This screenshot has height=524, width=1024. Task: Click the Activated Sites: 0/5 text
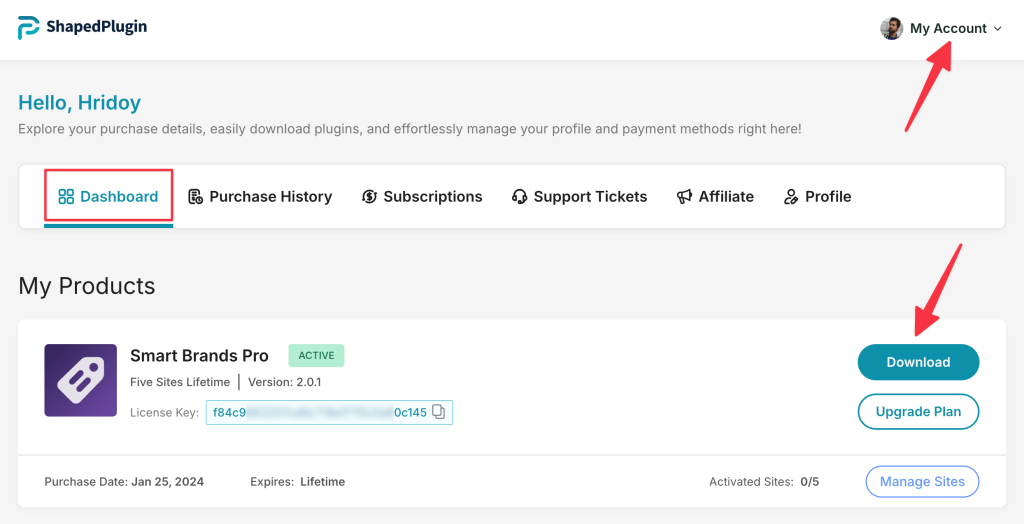pyautogui.click(x=764, y=482)
